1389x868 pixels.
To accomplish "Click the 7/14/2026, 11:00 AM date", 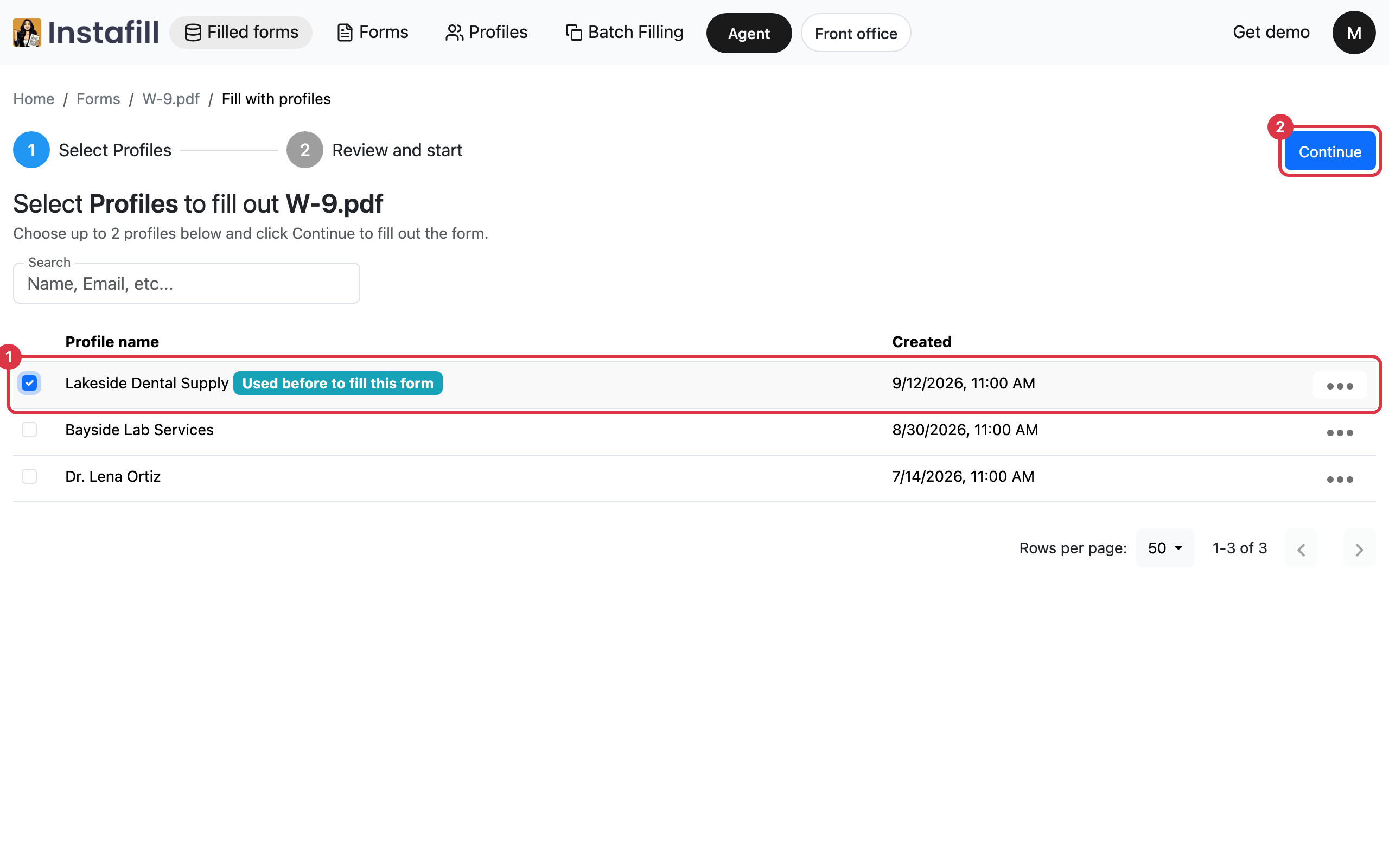I will pyautogui.click(x=963, y=476).
